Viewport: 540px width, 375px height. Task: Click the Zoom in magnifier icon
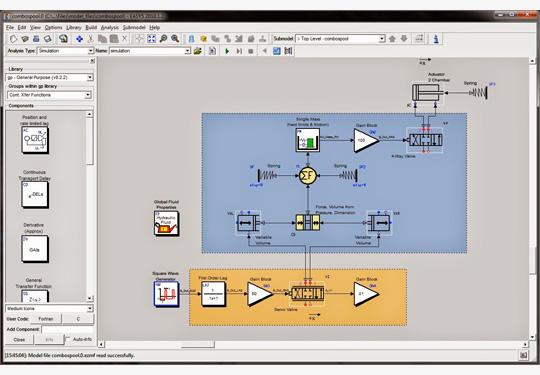click(x=175, y=39)
